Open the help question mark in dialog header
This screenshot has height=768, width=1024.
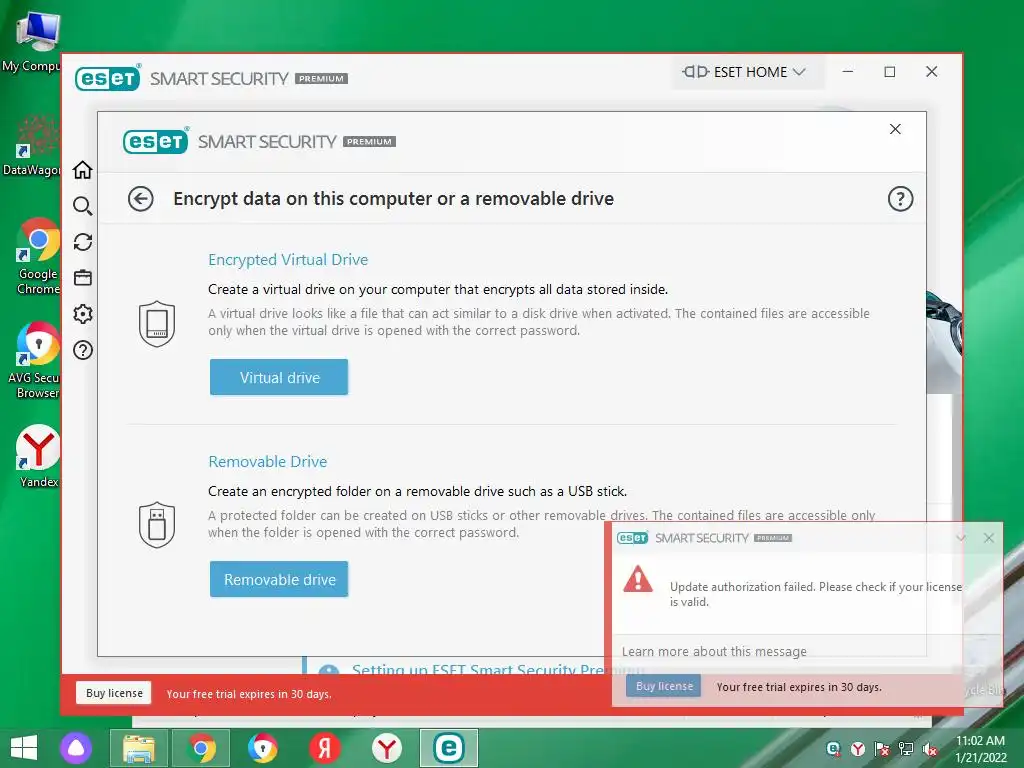pos(900,199)
